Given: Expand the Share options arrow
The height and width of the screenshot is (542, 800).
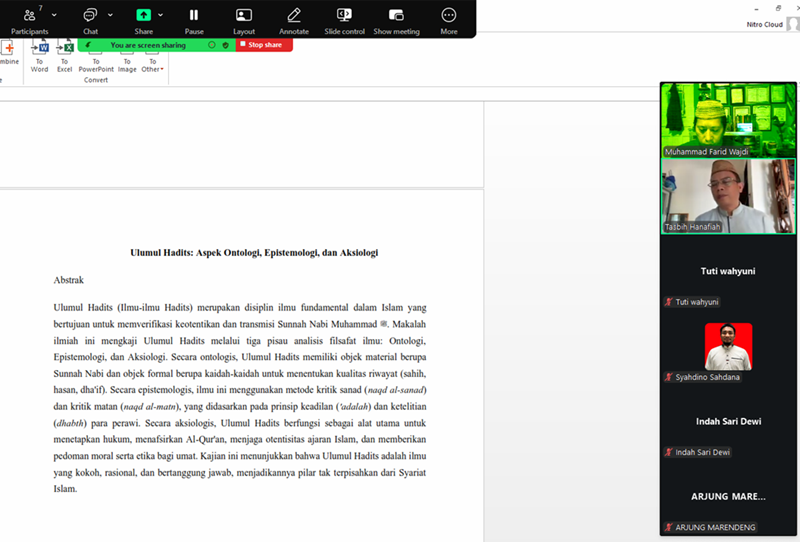Looking at the screenshot, I should [161, 15].
